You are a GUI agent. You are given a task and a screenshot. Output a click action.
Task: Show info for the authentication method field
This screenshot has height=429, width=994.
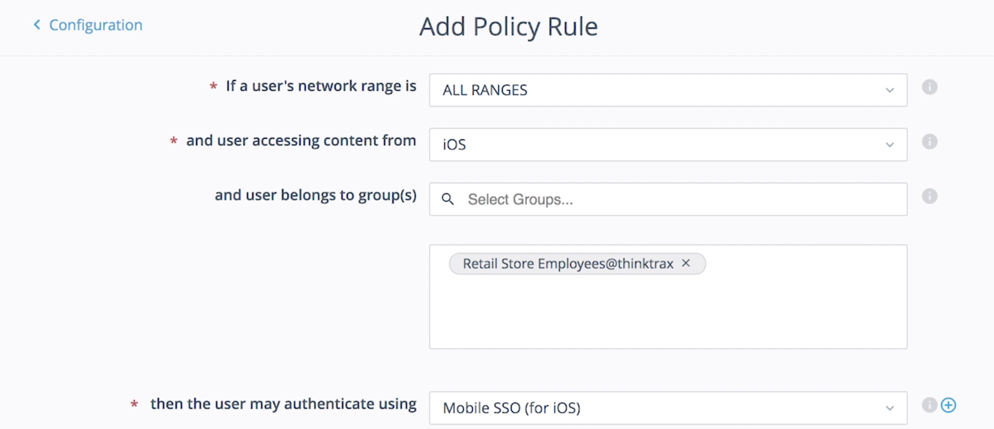[x=929, y=405]
